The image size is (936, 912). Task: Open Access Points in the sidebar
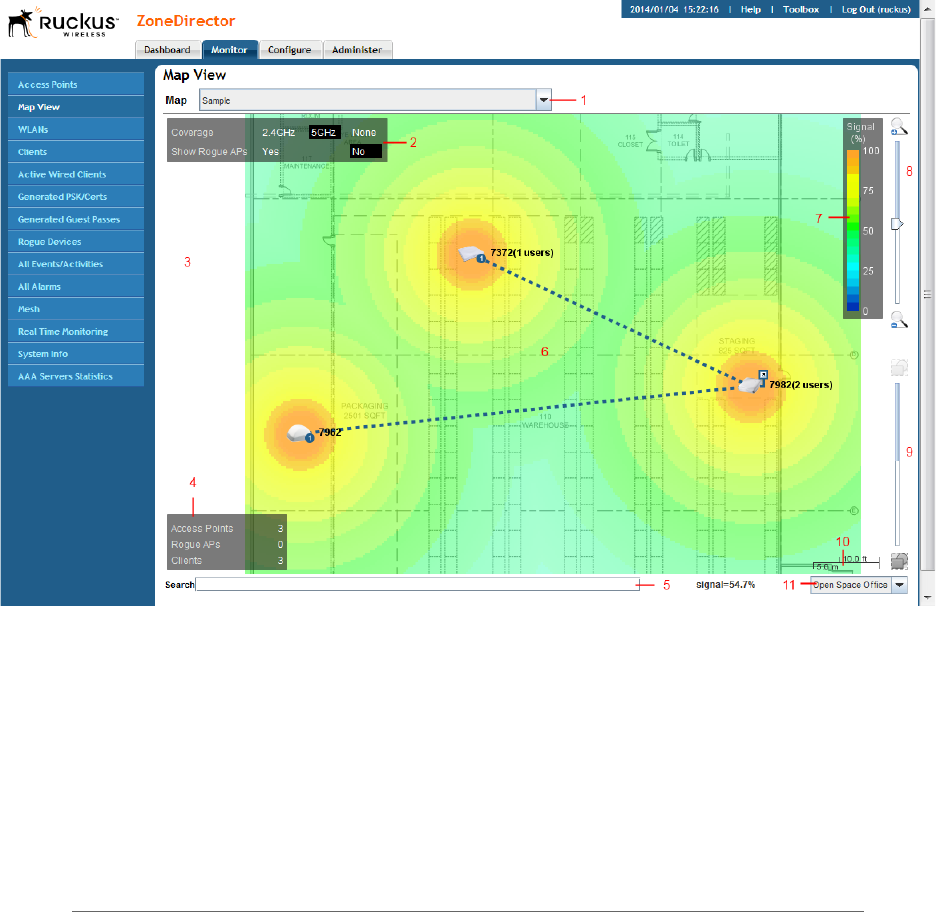pos(76,85)
